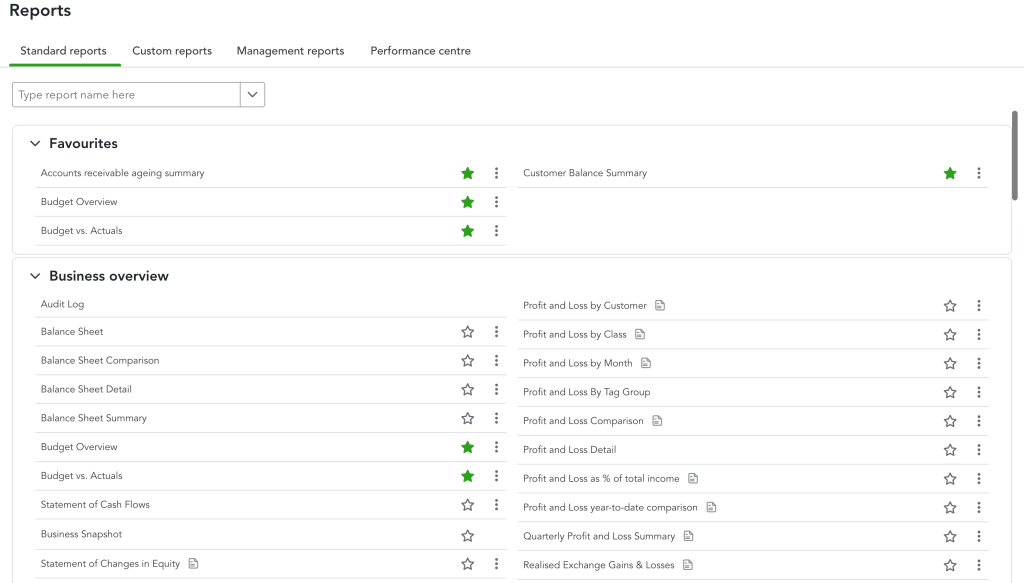Screen dimensions: 1024x583
Task: Open the options menu for Customer Balance Summary
Action: (979, 173)
